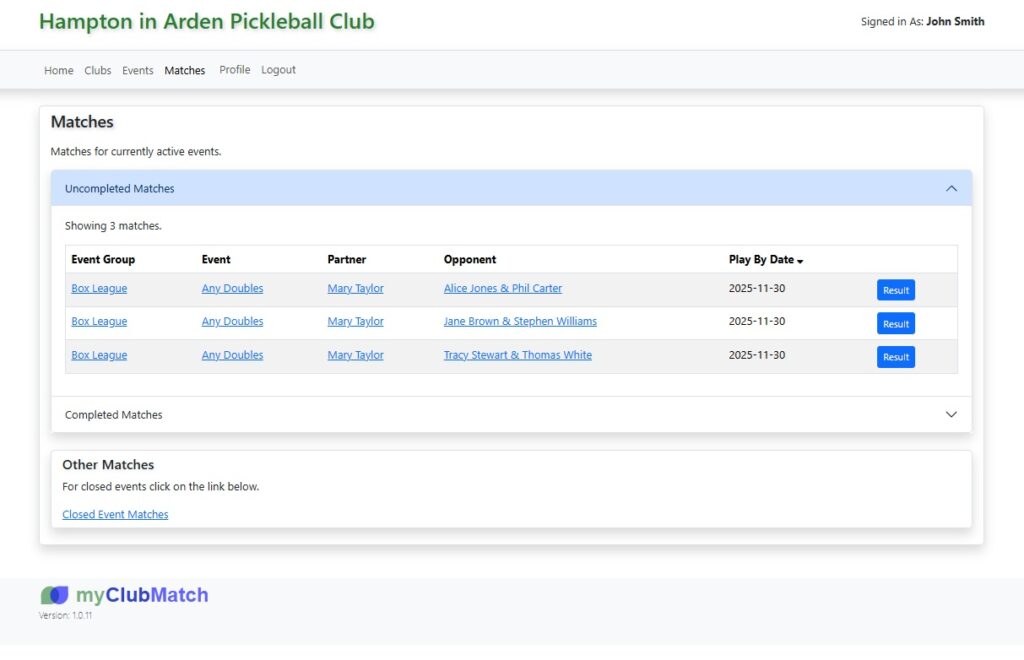
Task: Navigate to the Events page
Action: click(x=138, y=70)
